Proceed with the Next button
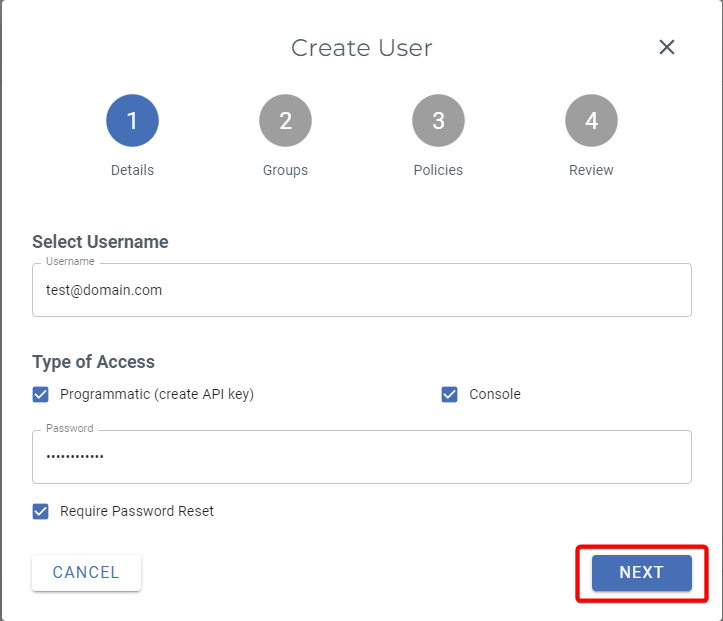The width and height of the screenshot is (723, 621). [x=641, y=573]
